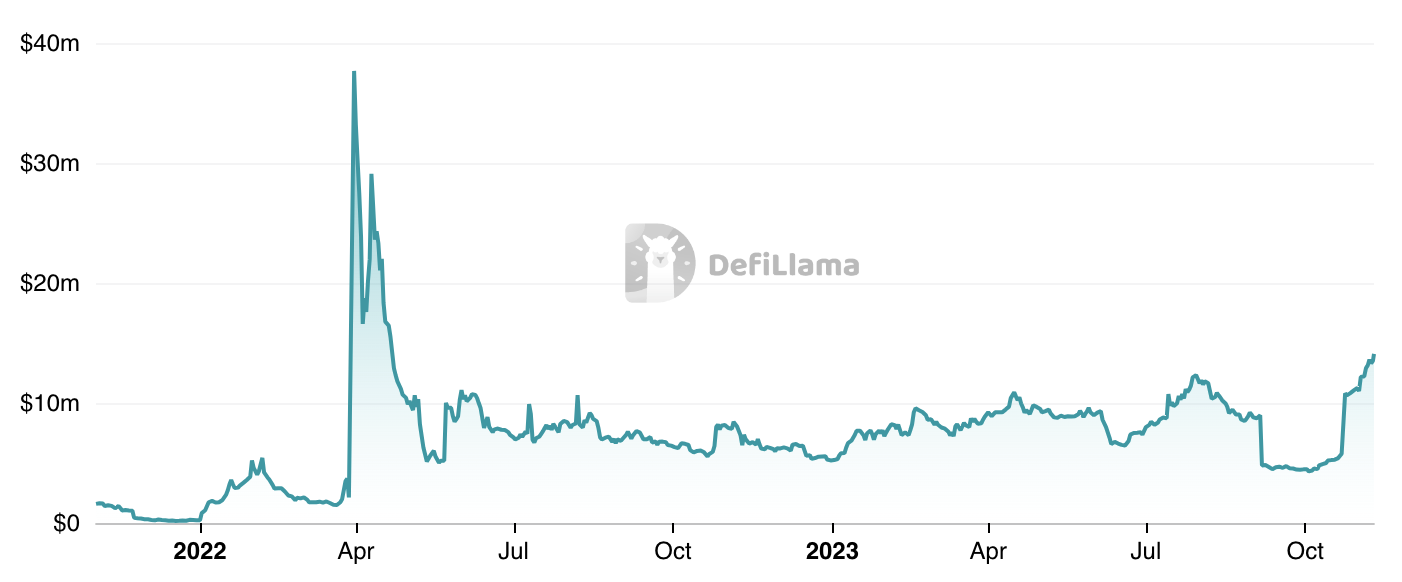Select the Jul label after 2023
Screen dimensions: 1402x582
(x=1146, y=551)
